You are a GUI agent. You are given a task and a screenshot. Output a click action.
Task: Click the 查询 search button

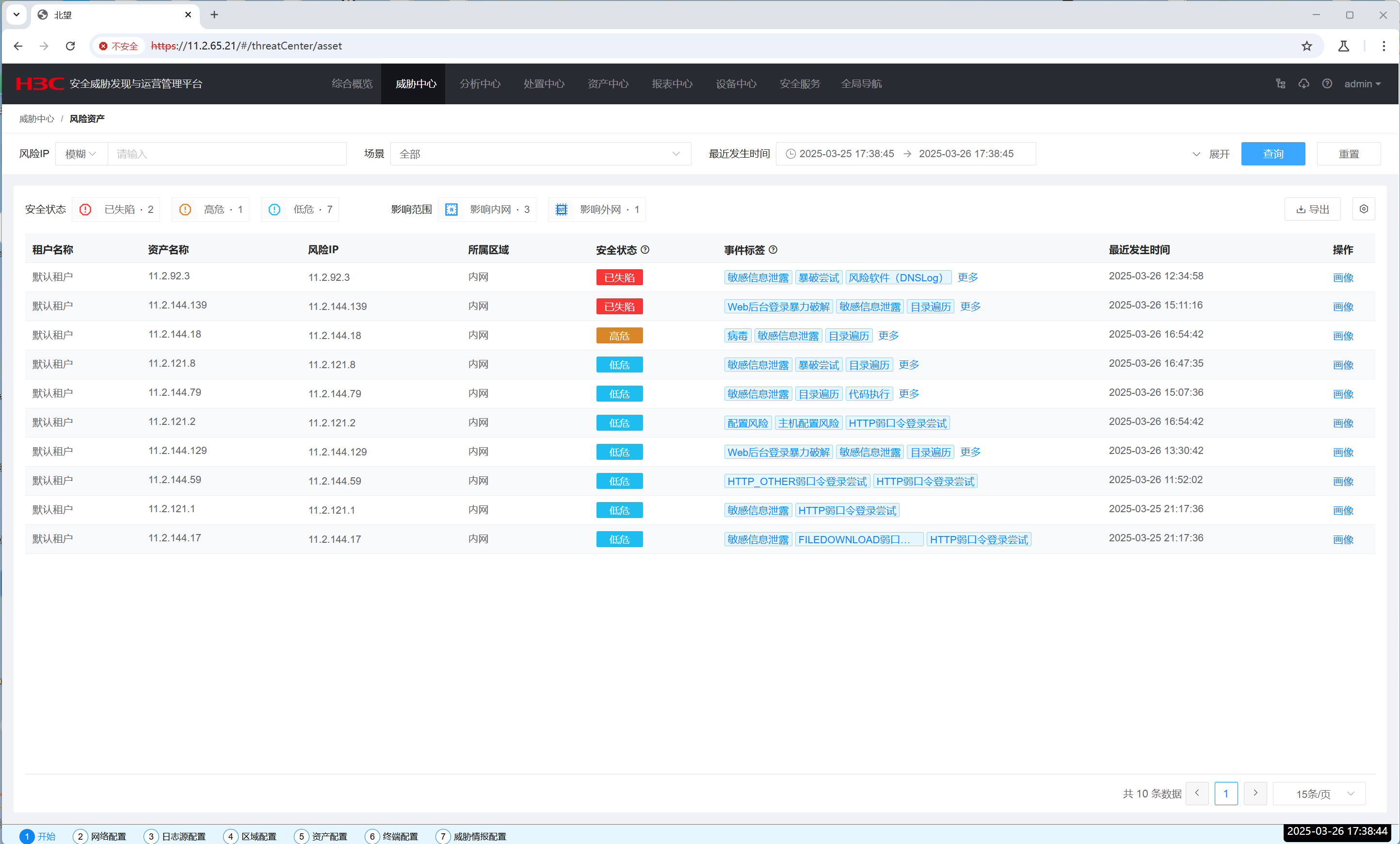point(1273,153)
